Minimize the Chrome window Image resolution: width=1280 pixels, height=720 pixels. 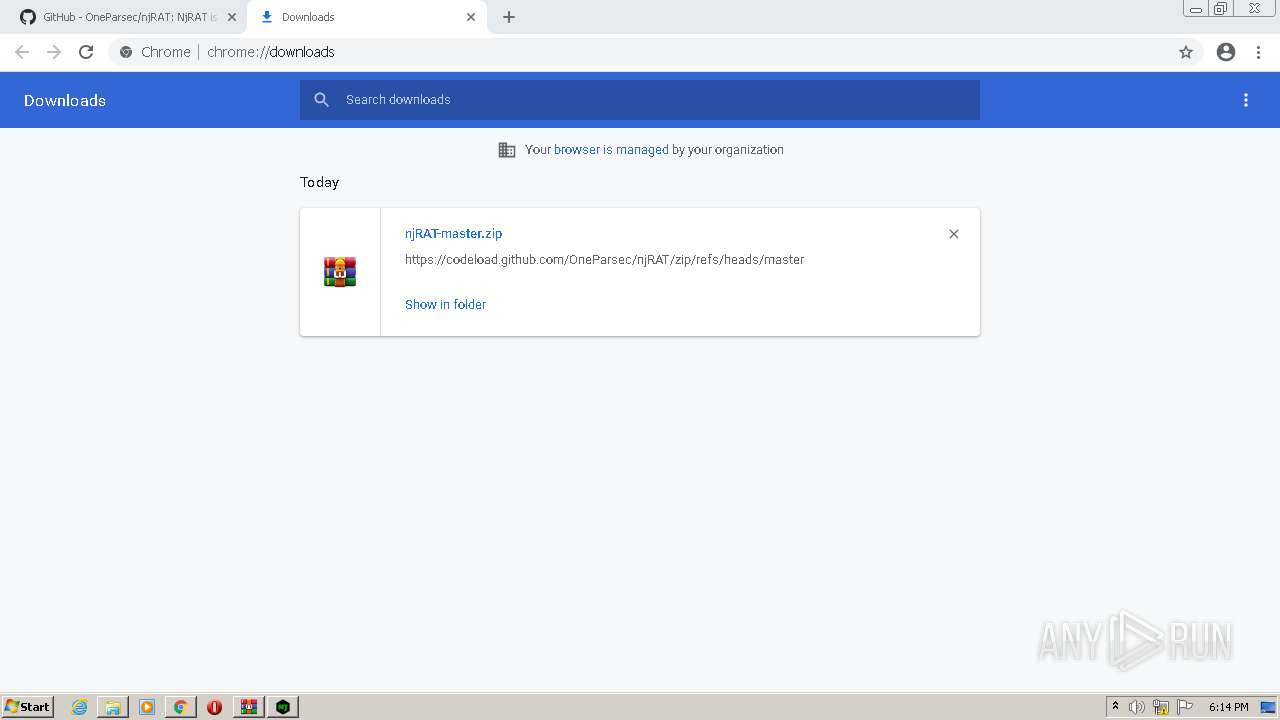(x=1196, y=9)
